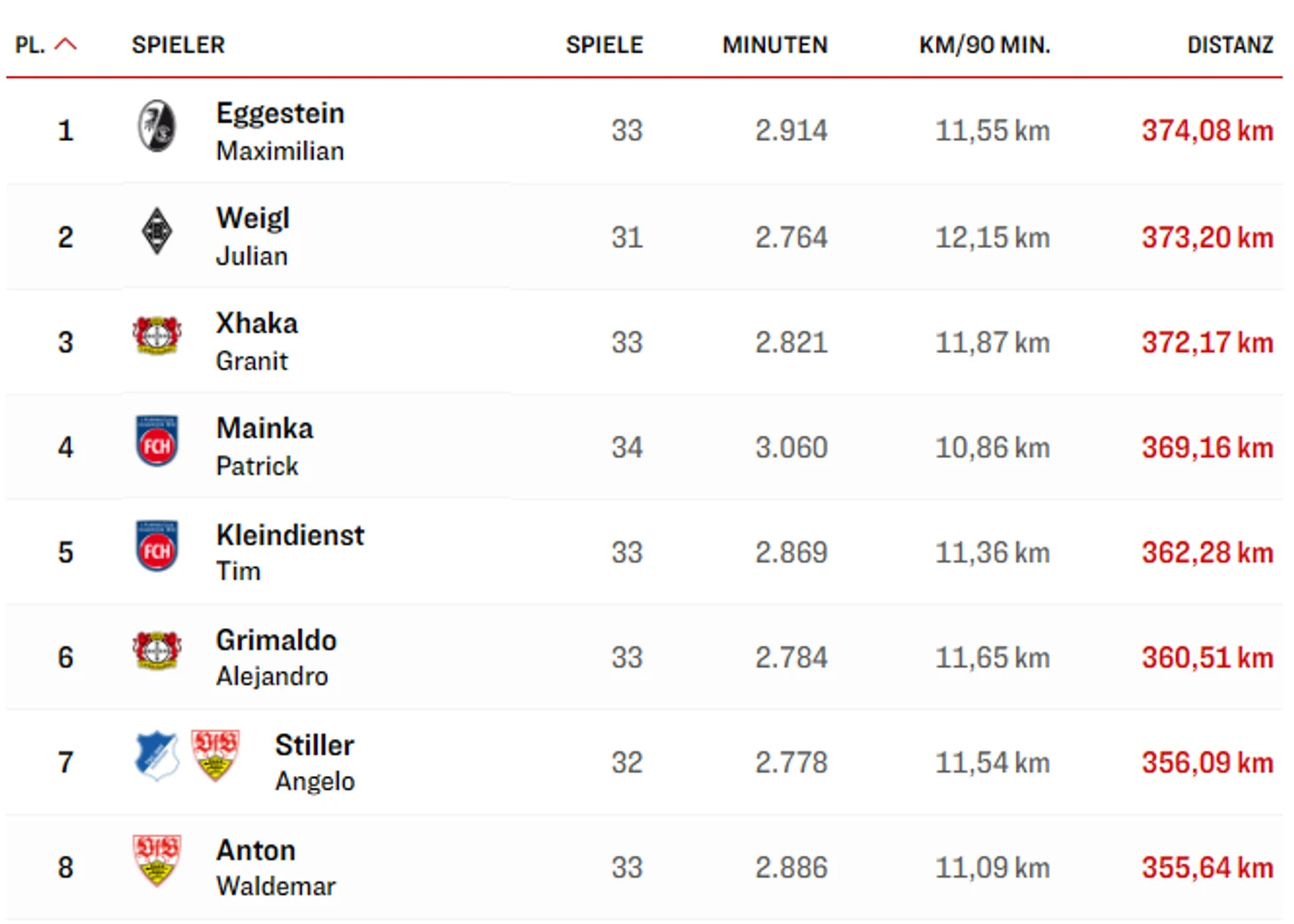This screenshot has width=1294, height=924.
Task: Open Tim Kleindienst's player page
Action: point(290,552)
